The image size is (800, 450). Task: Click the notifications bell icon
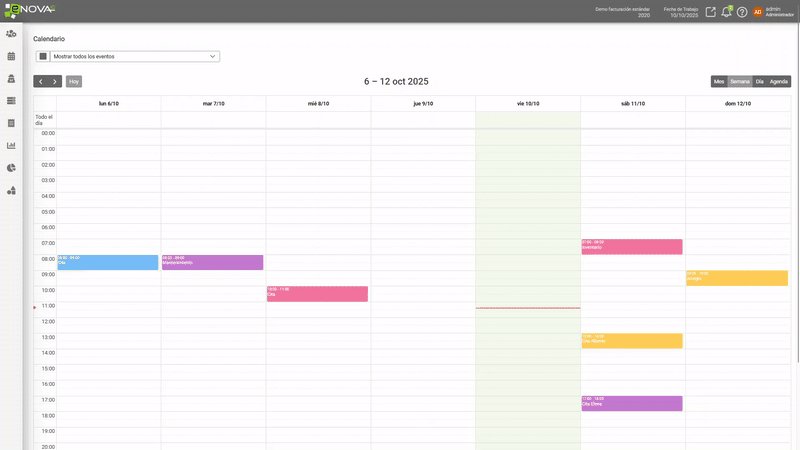click(x=726, y=12)
